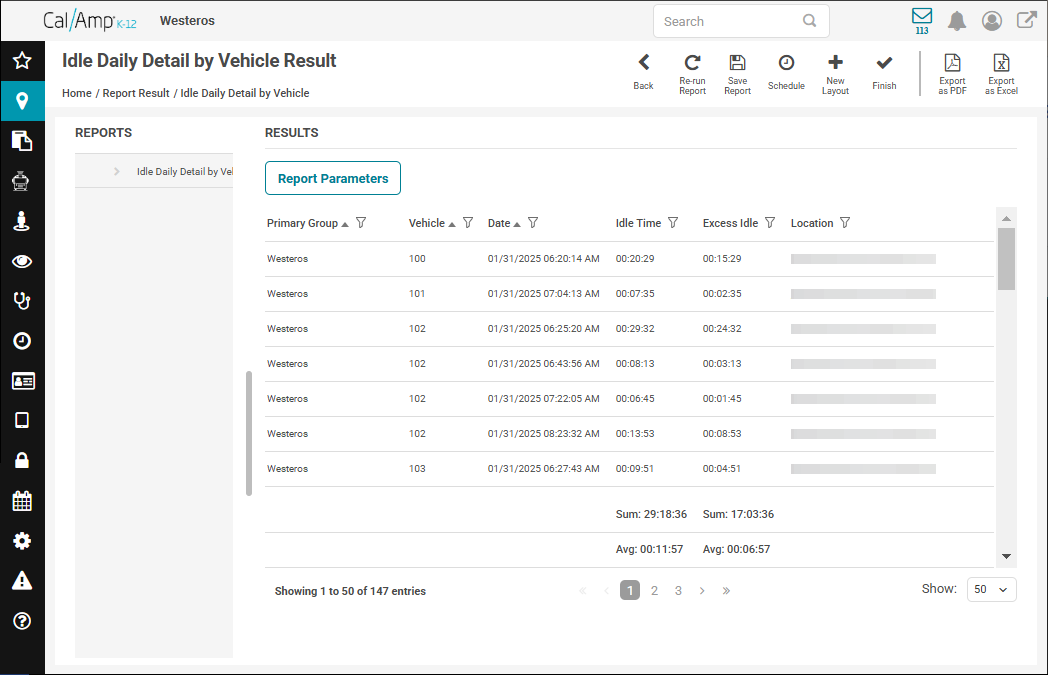The height and width of the screenshot is (675, 1048).
Task: Open the user profile icon
Action: pyautogui.click(x=992, y=21)
